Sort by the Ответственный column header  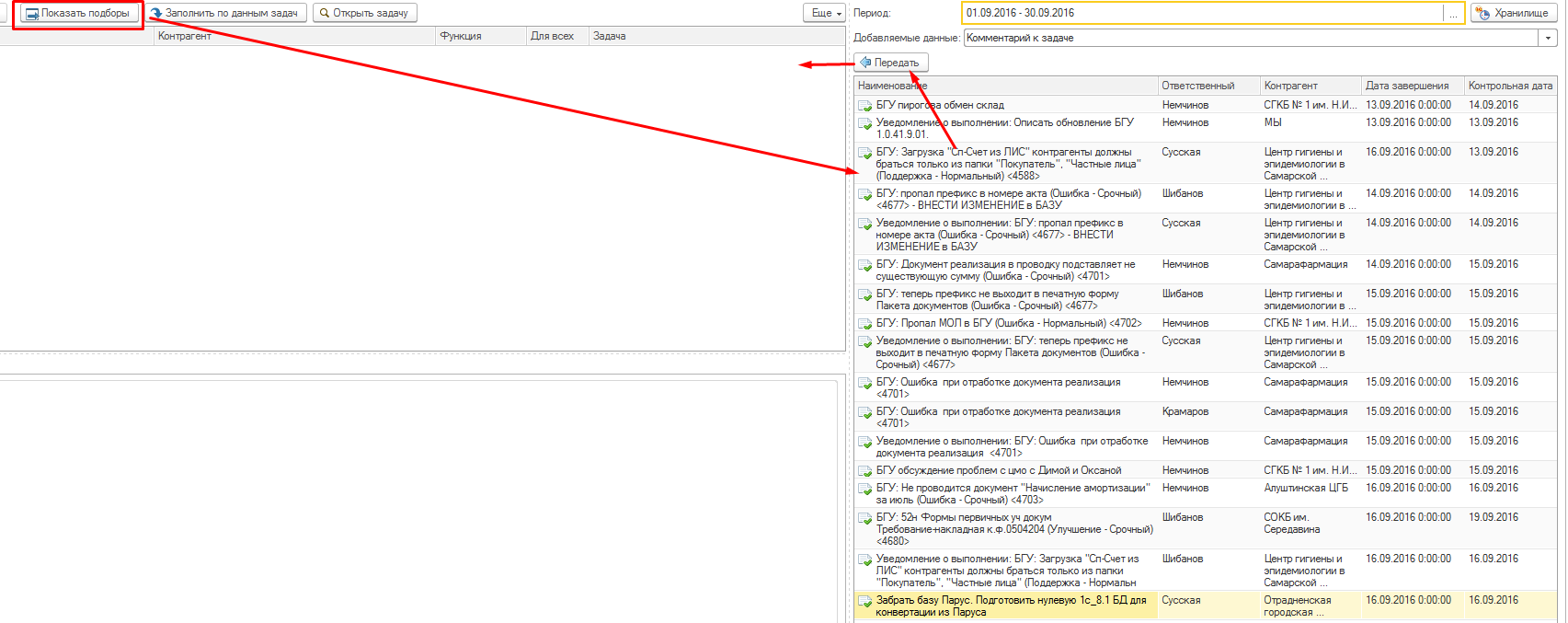[1197, 86]
